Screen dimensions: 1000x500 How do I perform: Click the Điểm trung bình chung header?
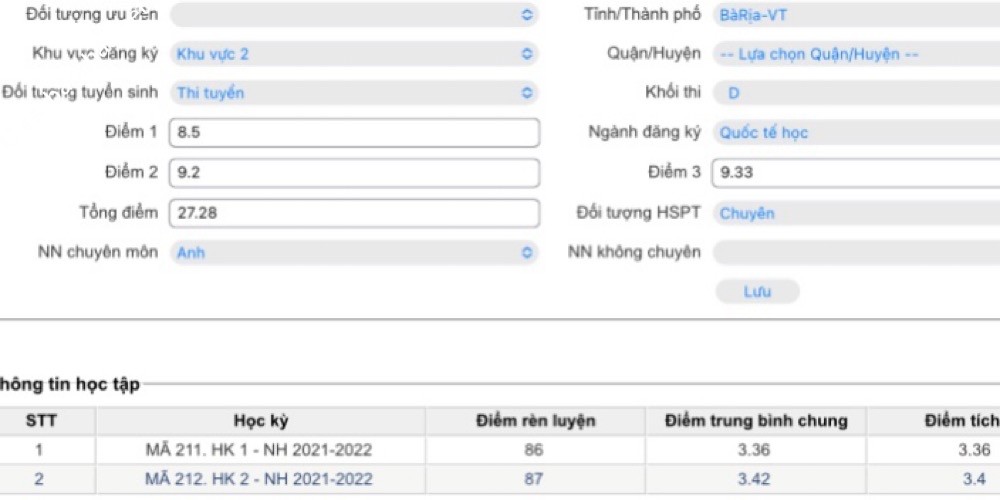point(755,421)
